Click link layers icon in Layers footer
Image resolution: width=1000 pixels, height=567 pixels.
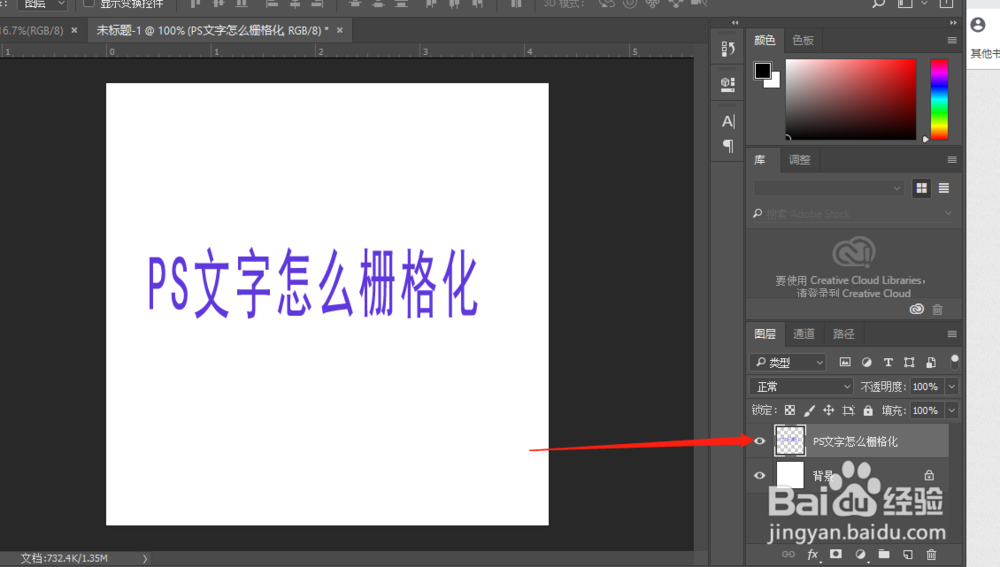(789, 554)
